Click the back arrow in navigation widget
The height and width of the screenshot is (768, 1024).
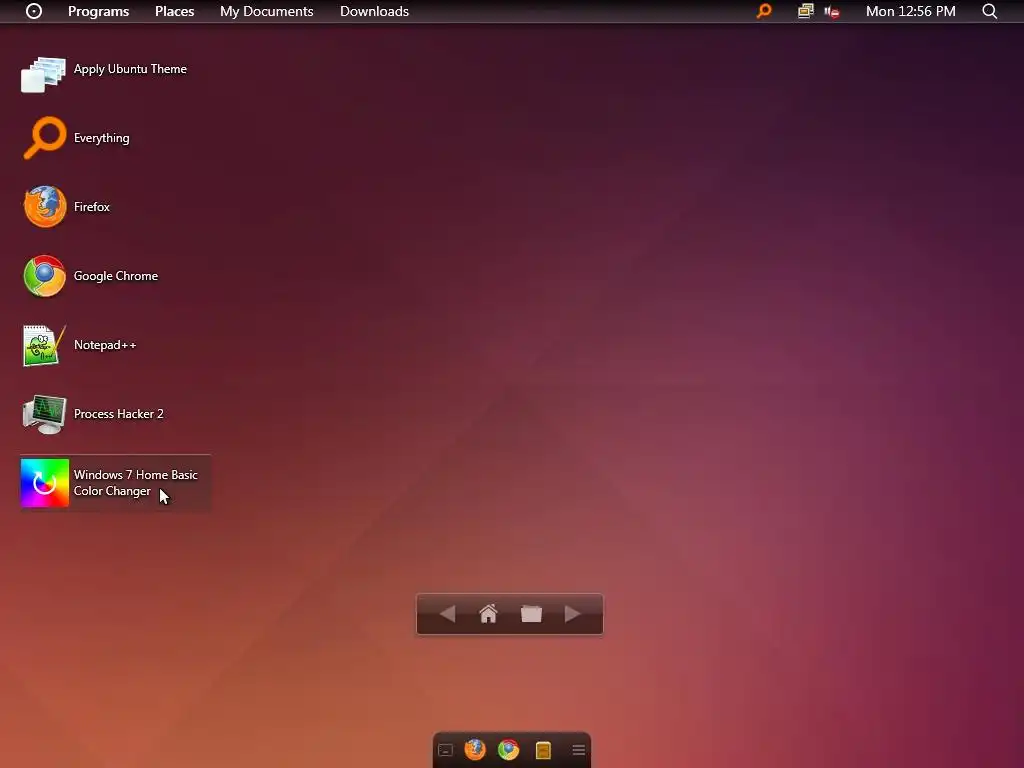click(447, 614)
